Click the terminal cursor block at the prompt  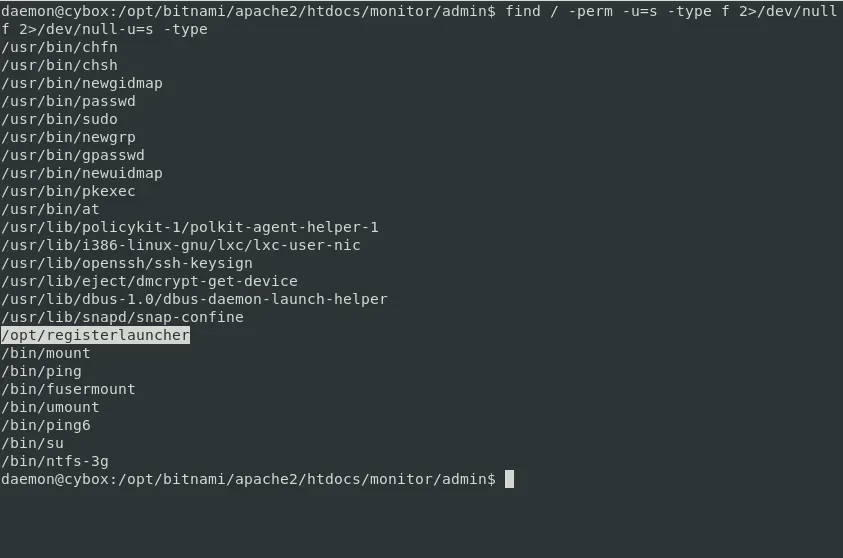[509, 479]
